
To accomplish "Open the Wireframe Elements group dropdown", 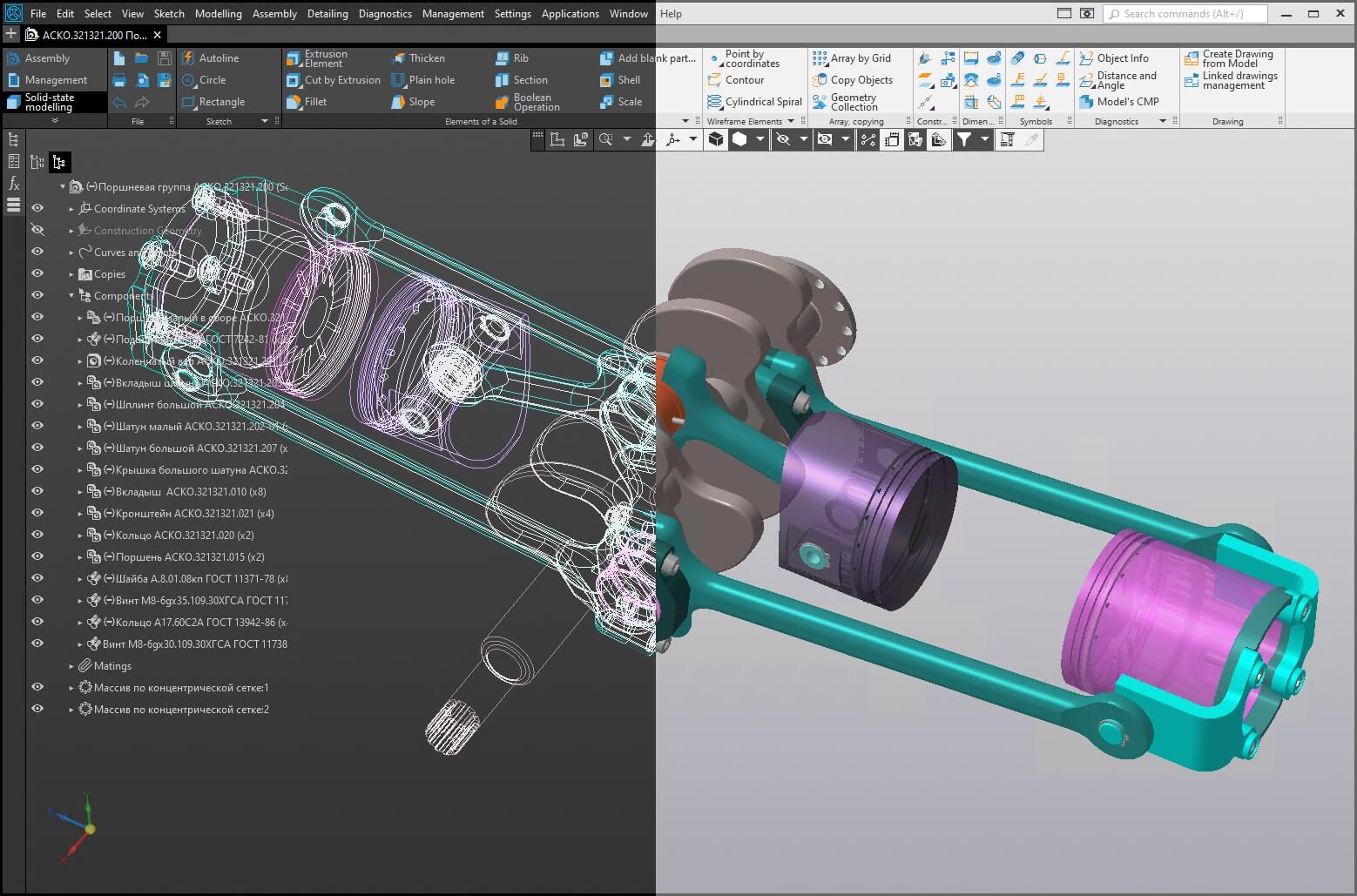I will (x=791, y=121).
